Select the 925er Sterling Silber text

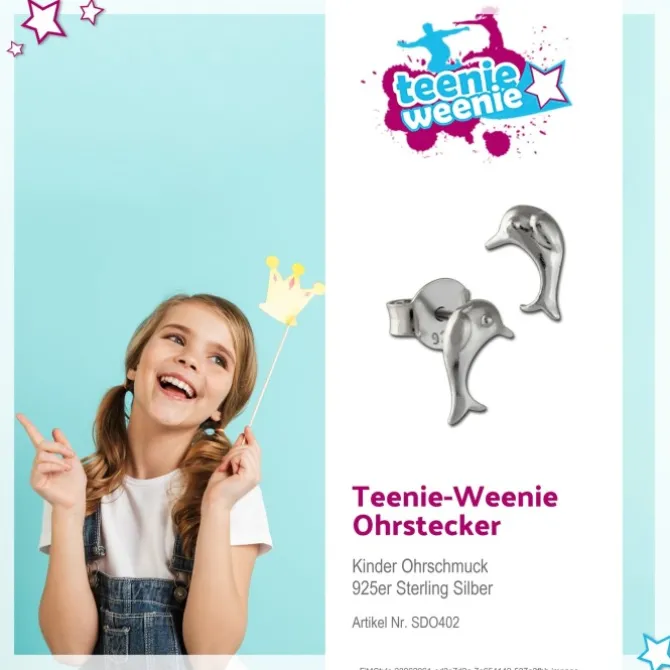click(x=422, y=588)
